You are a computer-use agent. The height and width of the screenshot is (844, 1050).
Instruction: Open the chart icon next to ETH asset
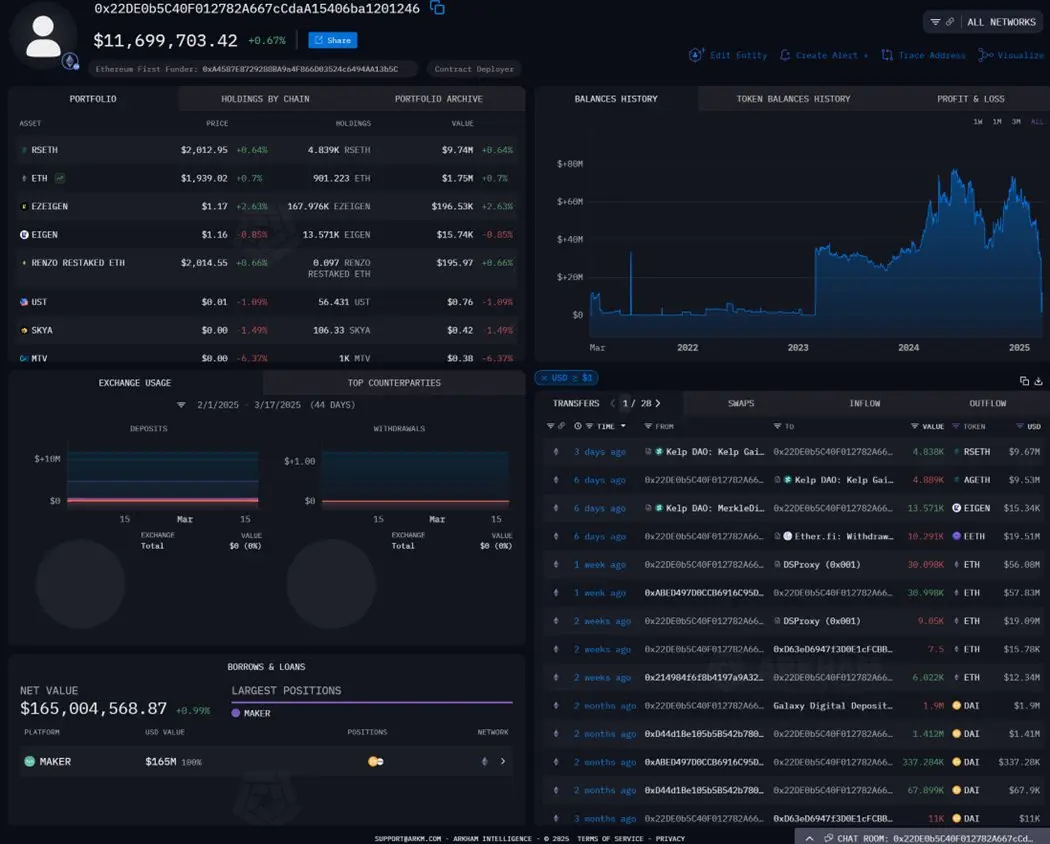coord(60,178)
